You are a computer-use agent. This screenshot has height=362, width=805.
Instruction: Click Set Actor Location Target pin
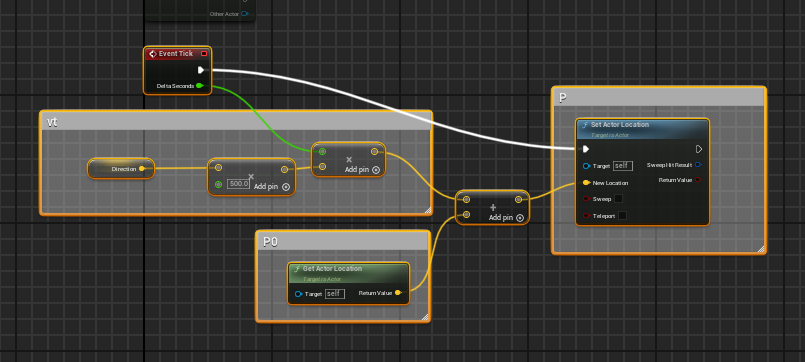(x=586, y=166)
